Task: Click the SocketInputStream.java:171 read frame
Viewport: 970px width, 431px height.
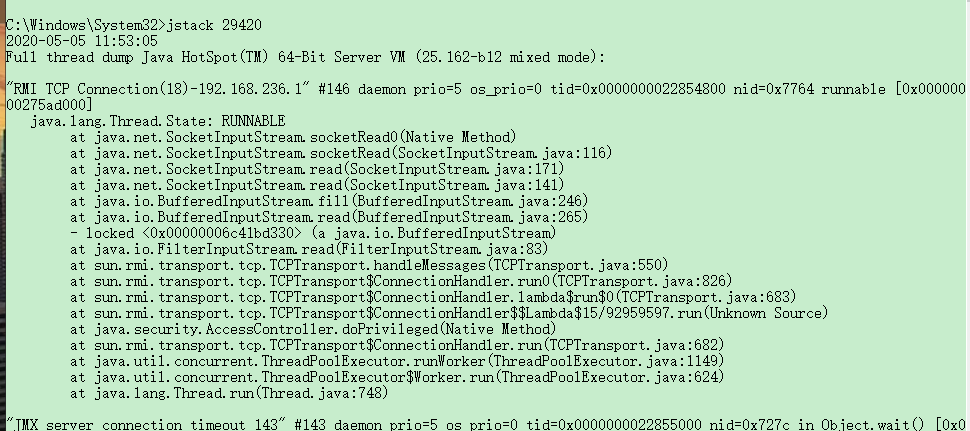Action: click(x=317, y=169)
